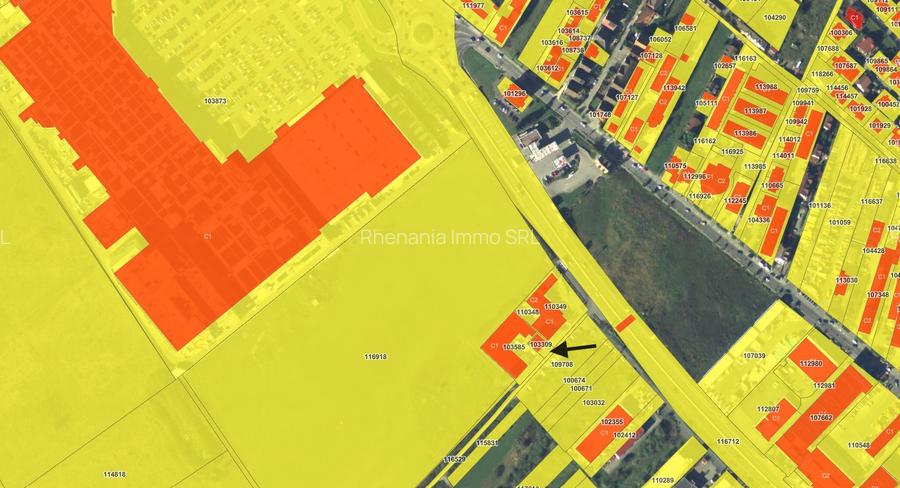Select parcel label 103585
This screenshot has width=900, height=488.
pyautogui.click(x=514, y=347)
